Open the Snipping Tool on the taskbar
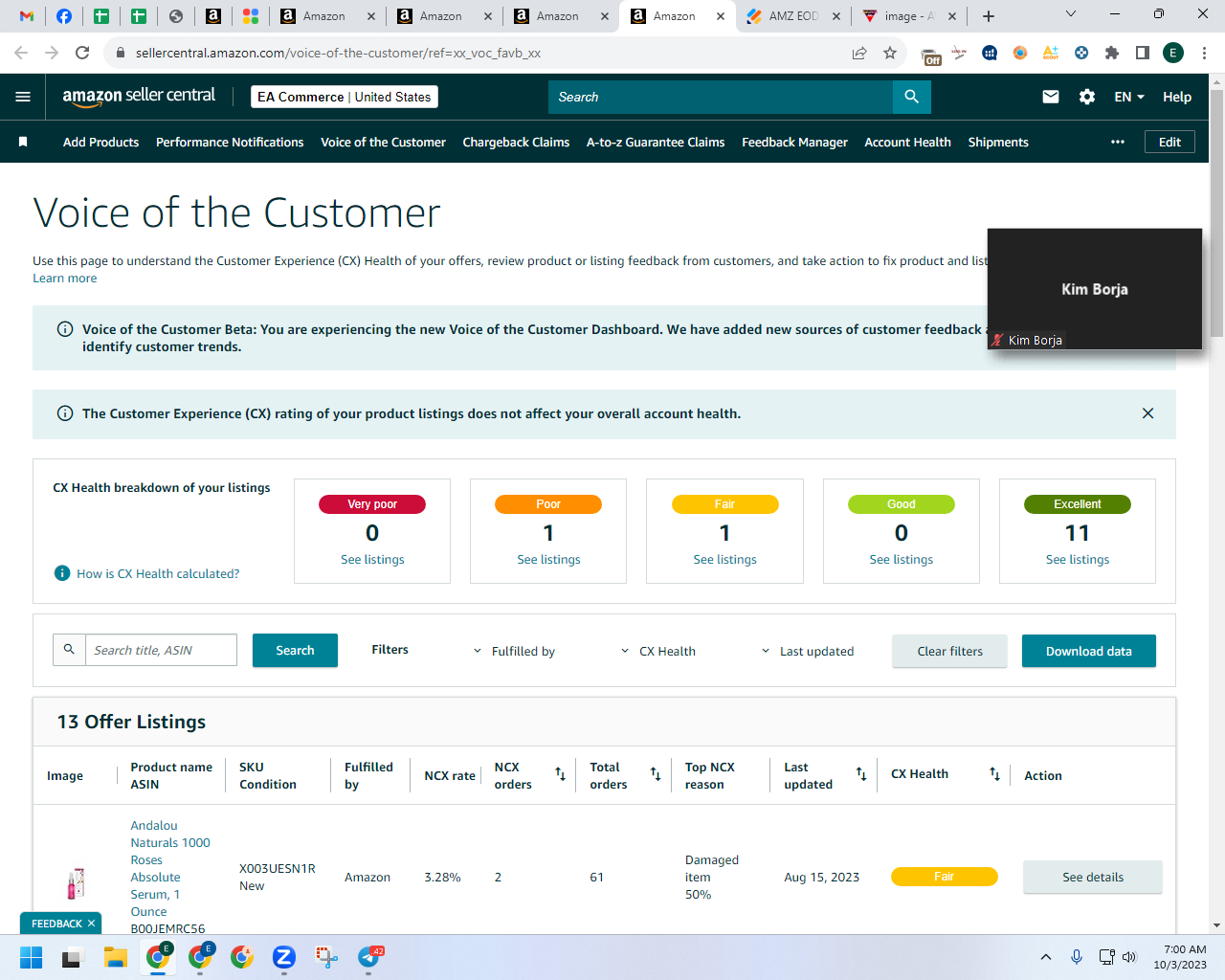Image resolution: width=1225 pixels, height=980 pixels. (326, 957)
